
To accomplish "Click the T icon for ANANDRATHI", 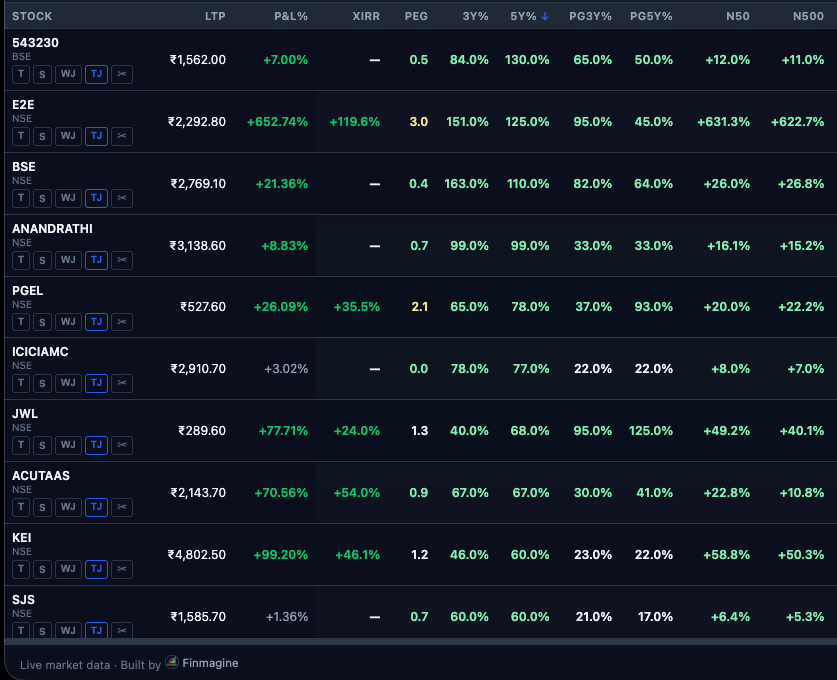I will (x=20, y=260).
